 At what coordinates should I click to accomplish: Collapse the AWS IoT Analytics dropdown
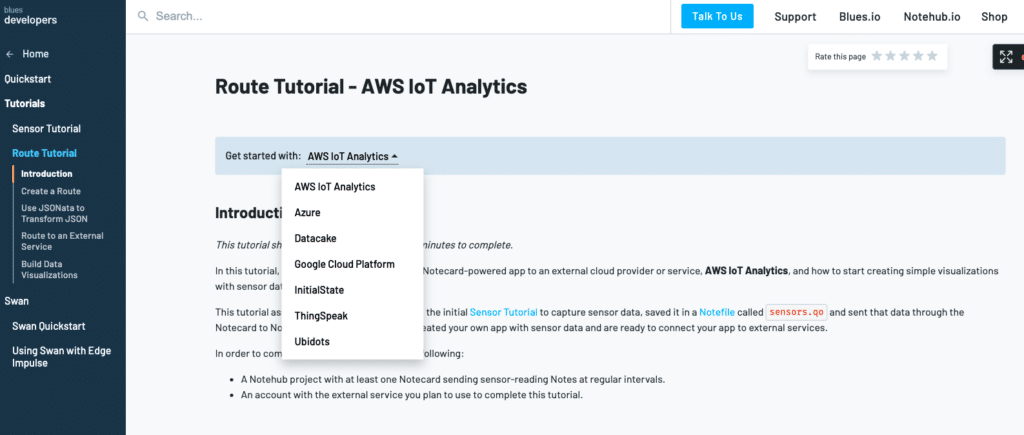[352, 156]
